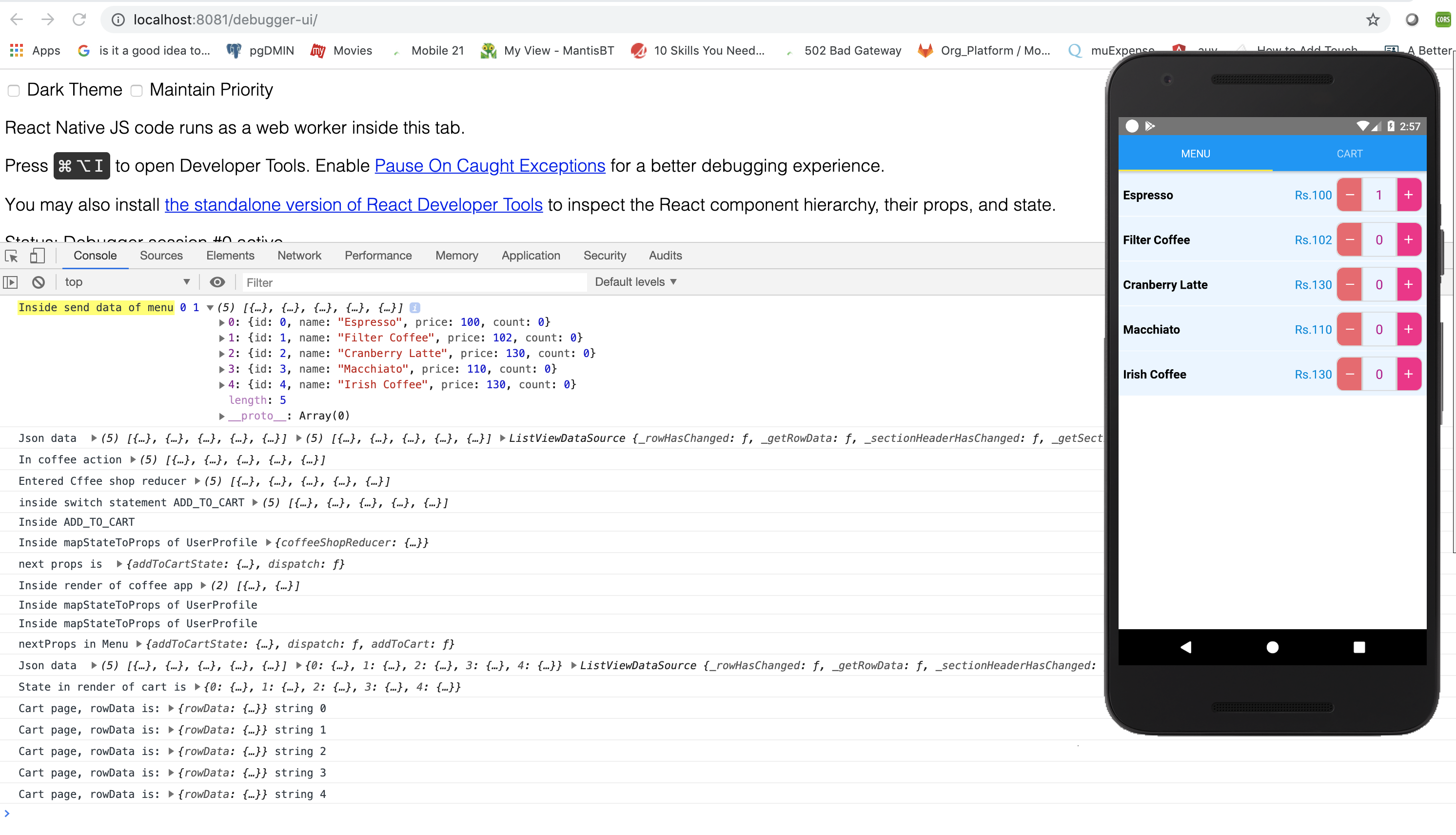This screenshot has height=835, width=1456.
Task: Toggle the live expression eye icon
Action: click(216, 282)
